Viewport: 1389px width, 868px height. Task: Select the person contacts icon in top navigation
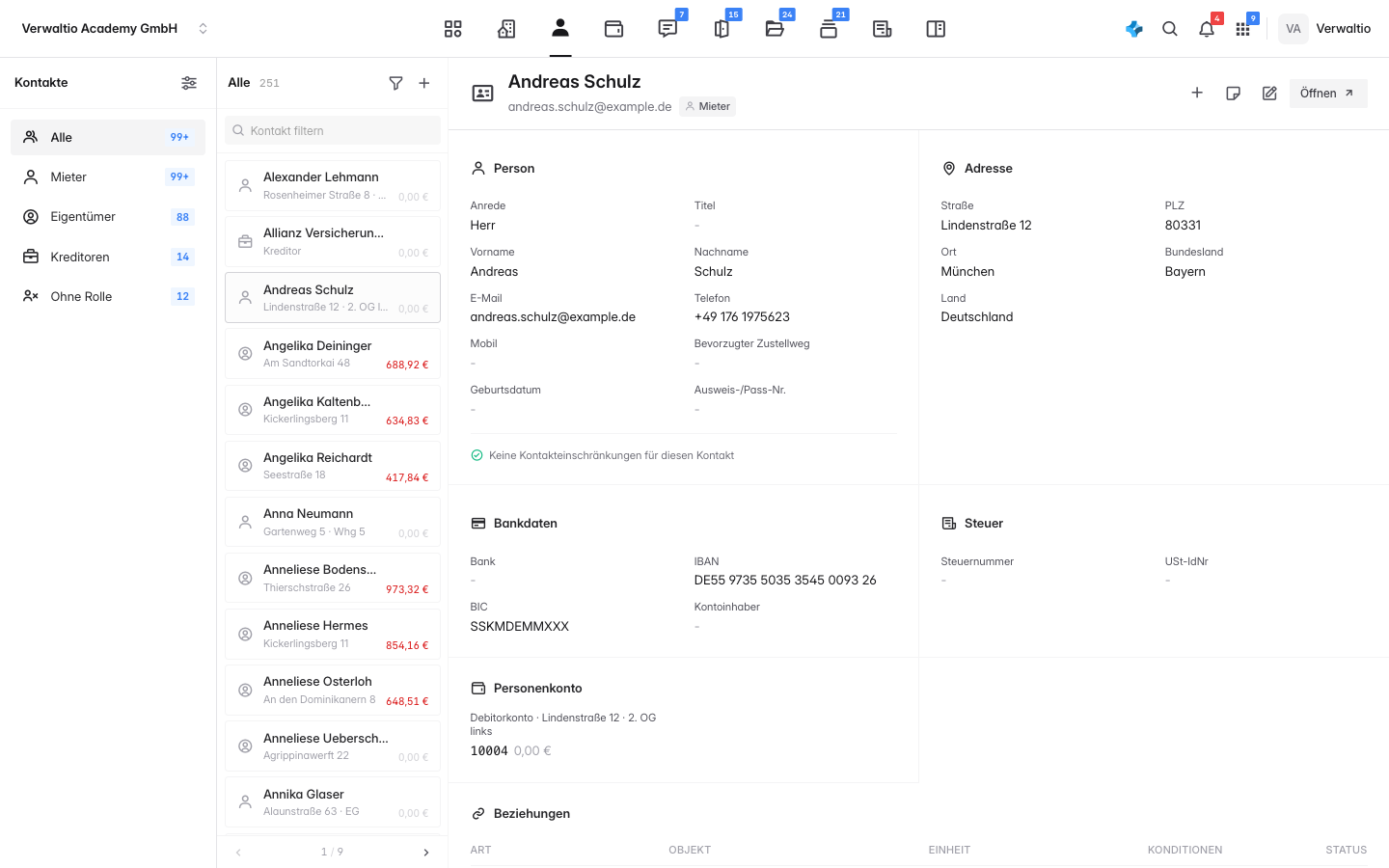pyautogui.click(x=560, y=28)
